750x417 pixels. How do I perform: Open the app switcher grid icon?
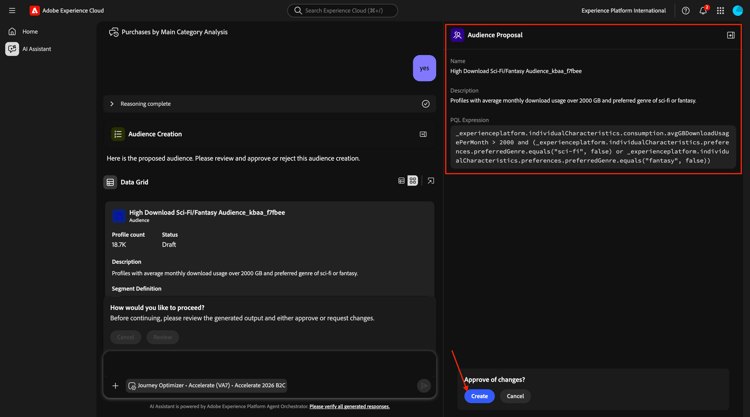point(720,11)
